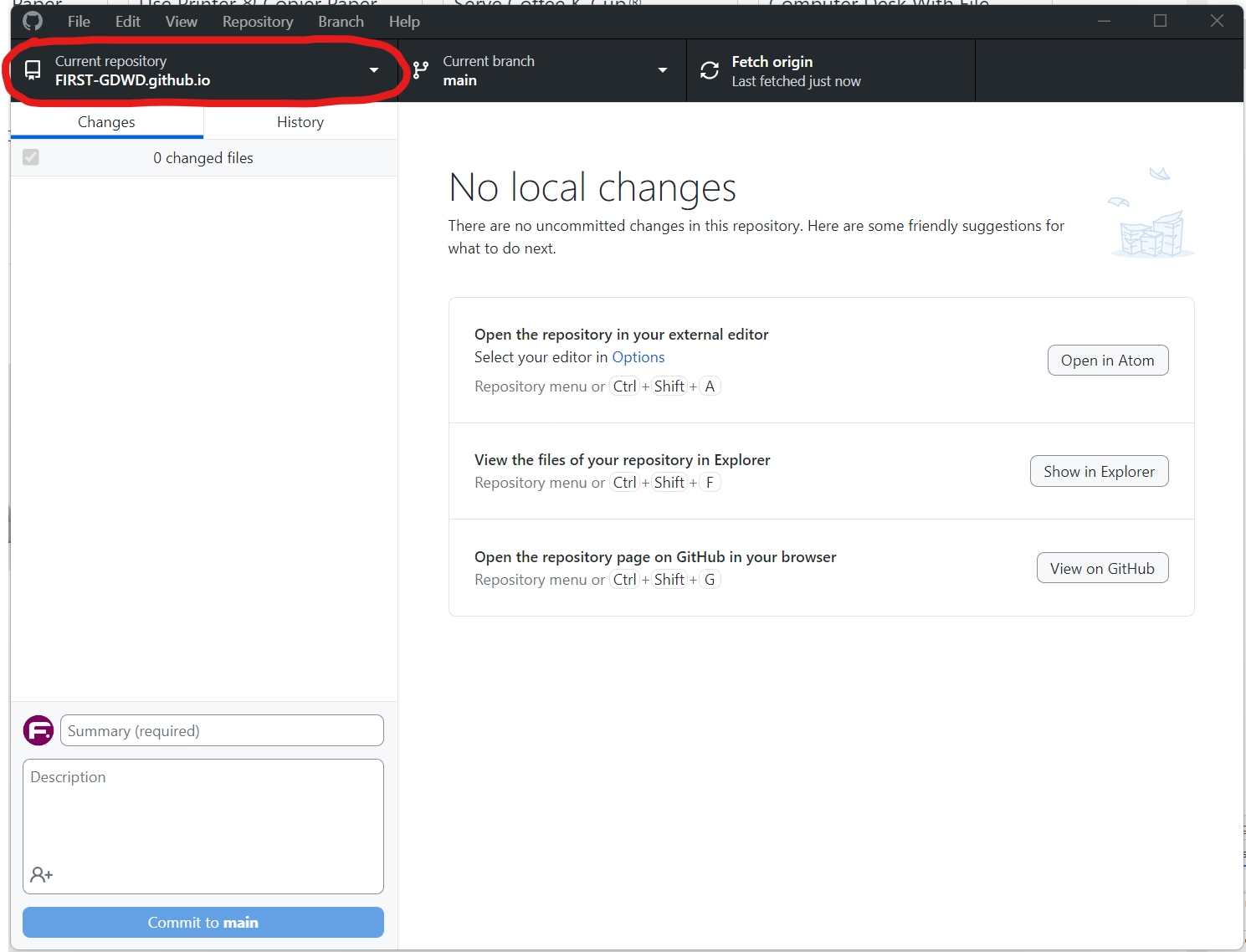The image size is (1246, 952).
Task: Click the 'F' key in the Ctrl+Shift+F shortcut
Action: (710, 483)
